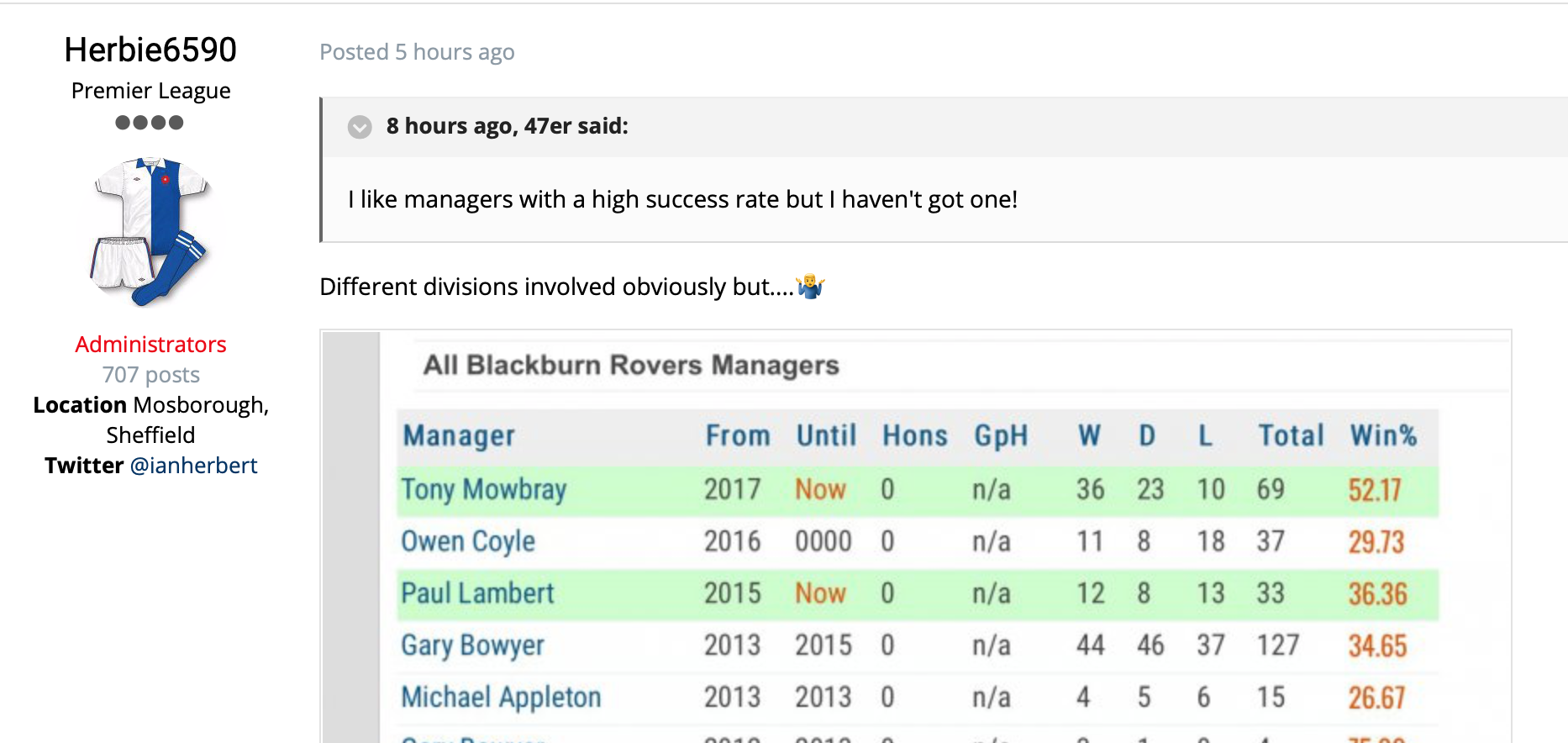Sort table by the Hons column header
1568x743 pixels.
pyautogui.click(x=914, y=435)
